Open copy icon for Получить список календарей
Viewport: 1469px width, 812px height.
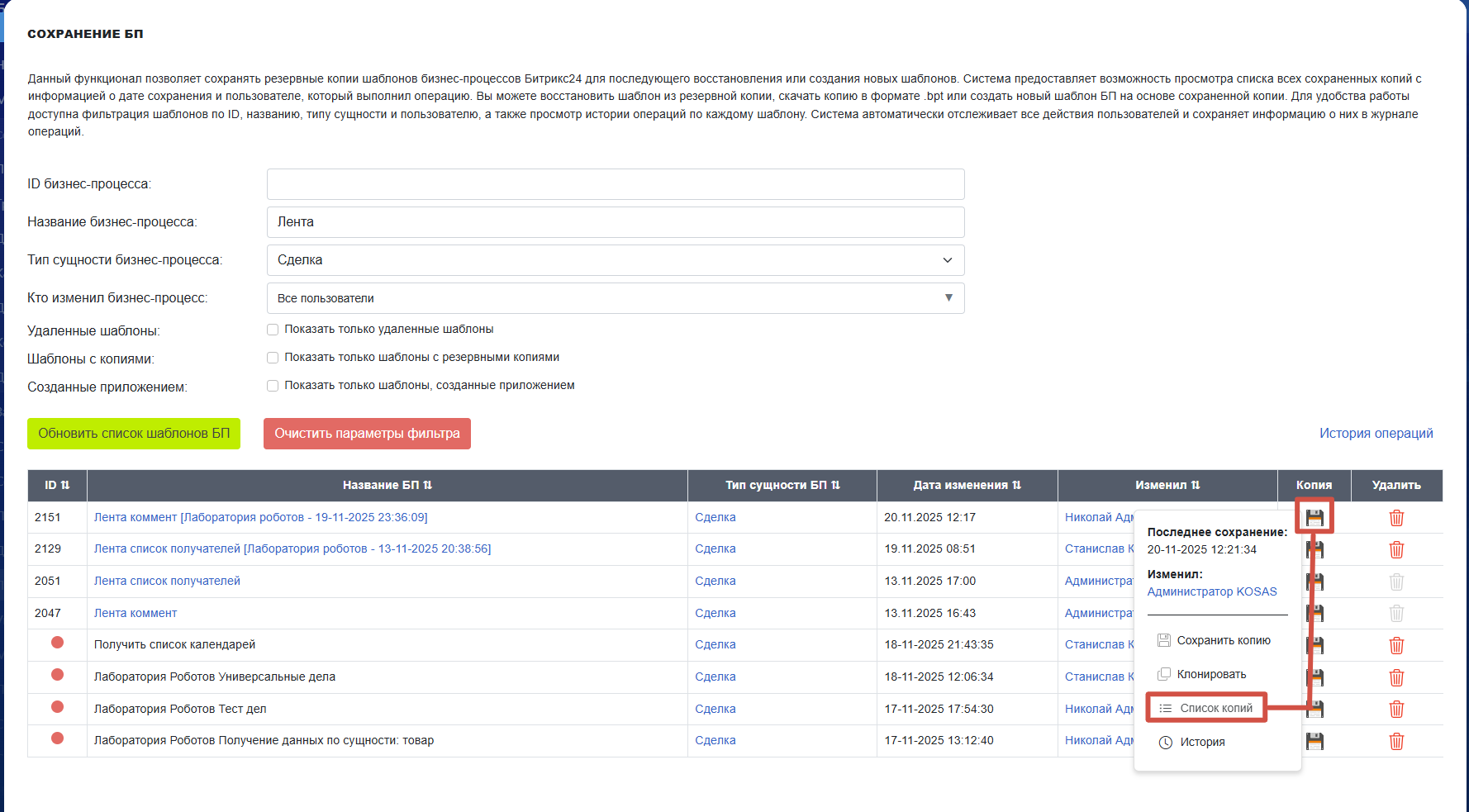1316,645
